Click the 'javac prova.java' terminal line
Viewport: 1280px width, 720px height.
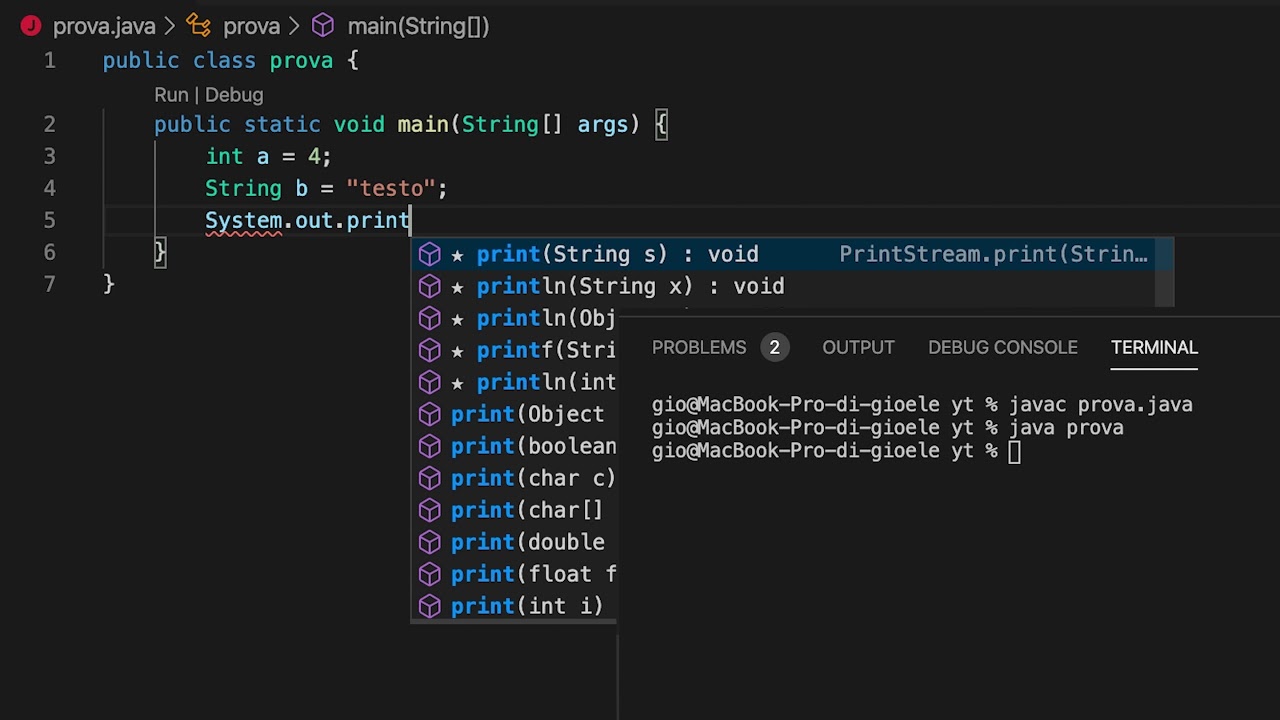tap(922, 405)
